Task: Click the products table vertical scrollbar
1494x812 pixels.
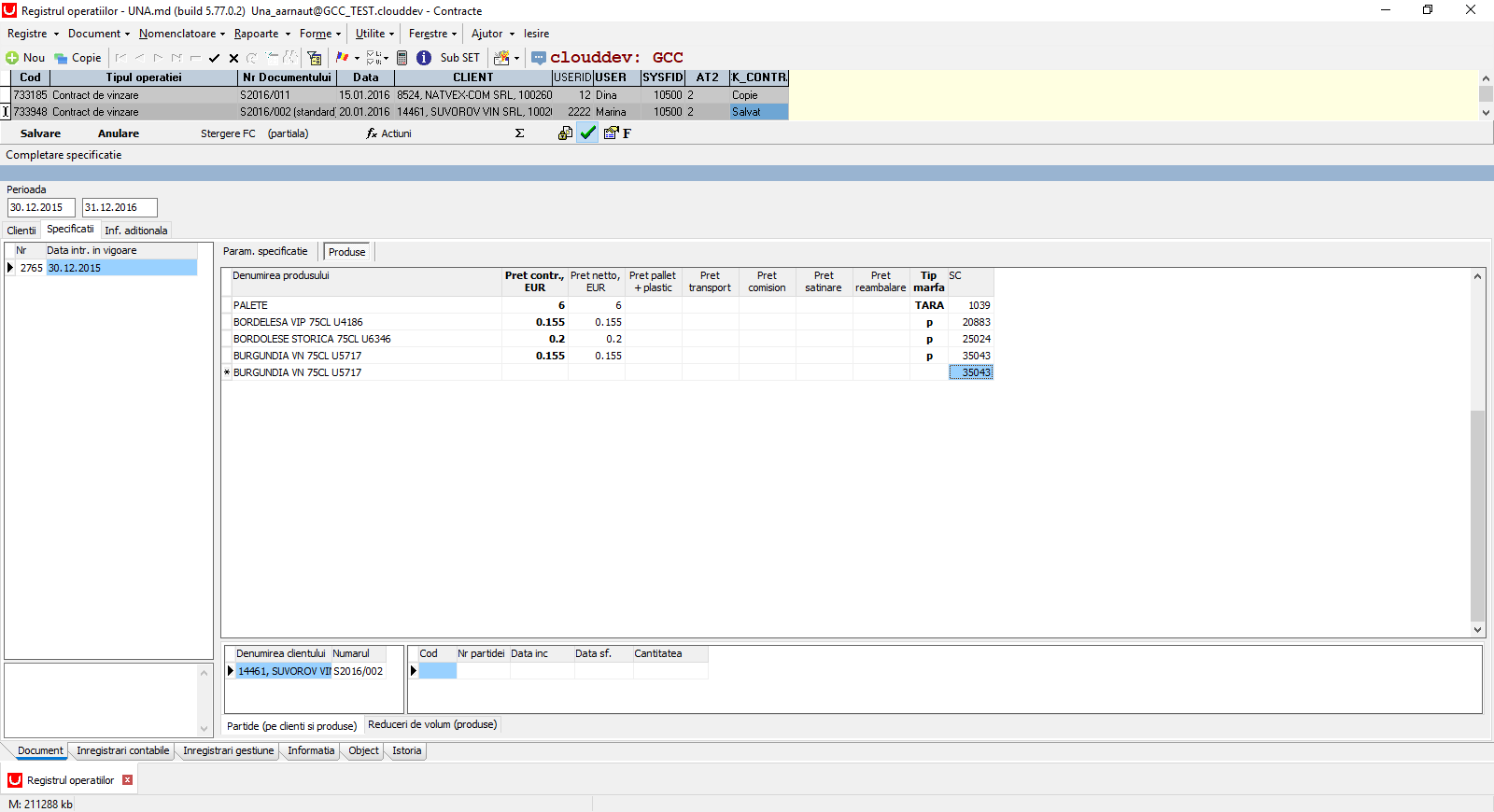Action: coord(1477,455)
